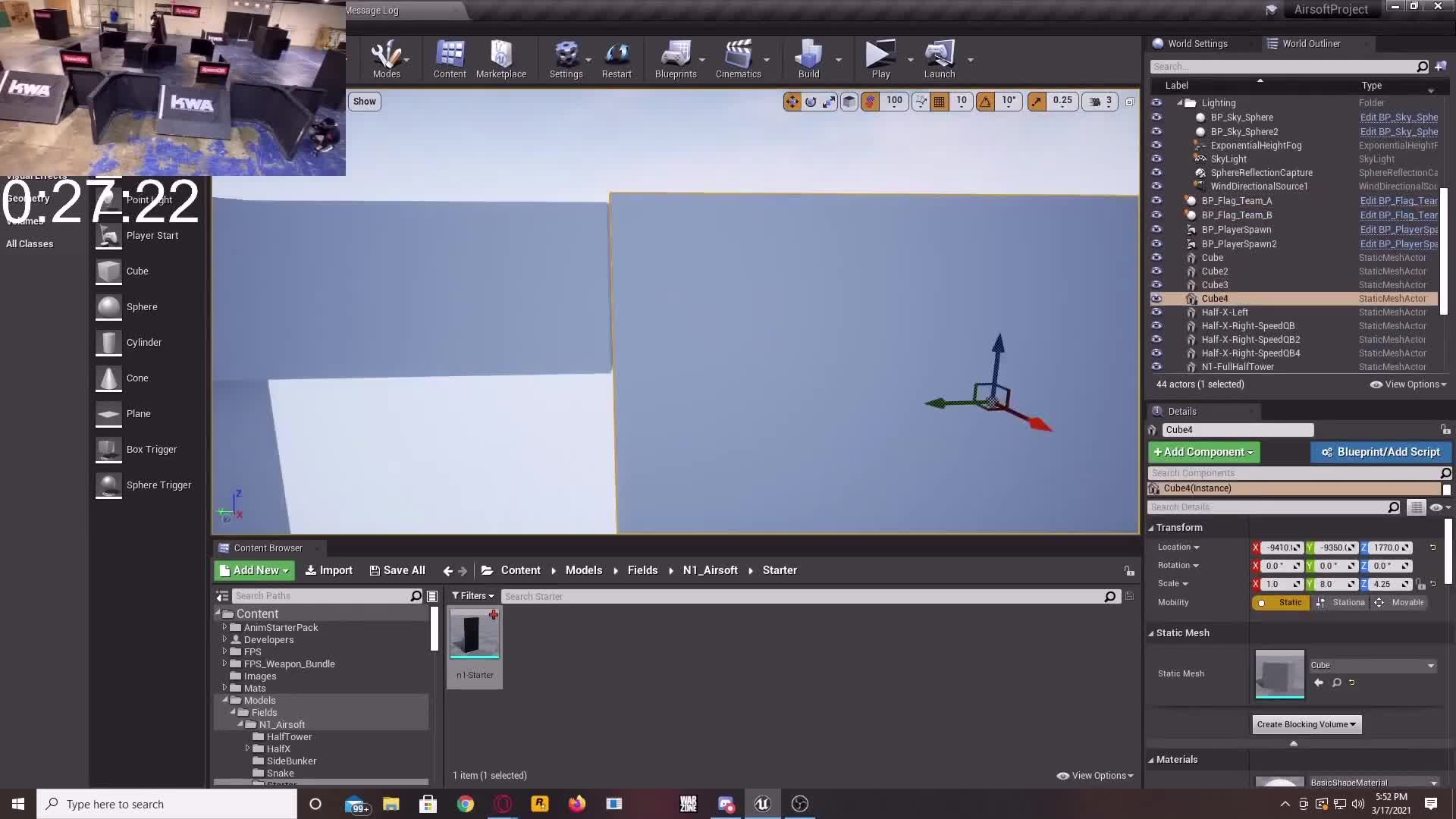Switch to the World Settings tab
Image resolution: width=1456 pixels, height=819 pixels.
(1197, 44)
